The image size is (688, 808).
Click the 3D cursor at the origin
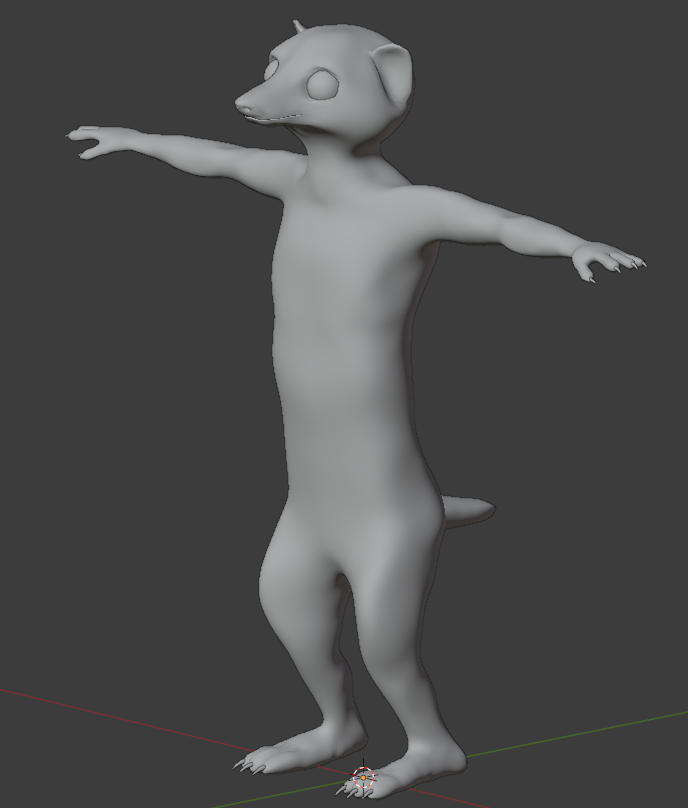(x=363, y=777)
